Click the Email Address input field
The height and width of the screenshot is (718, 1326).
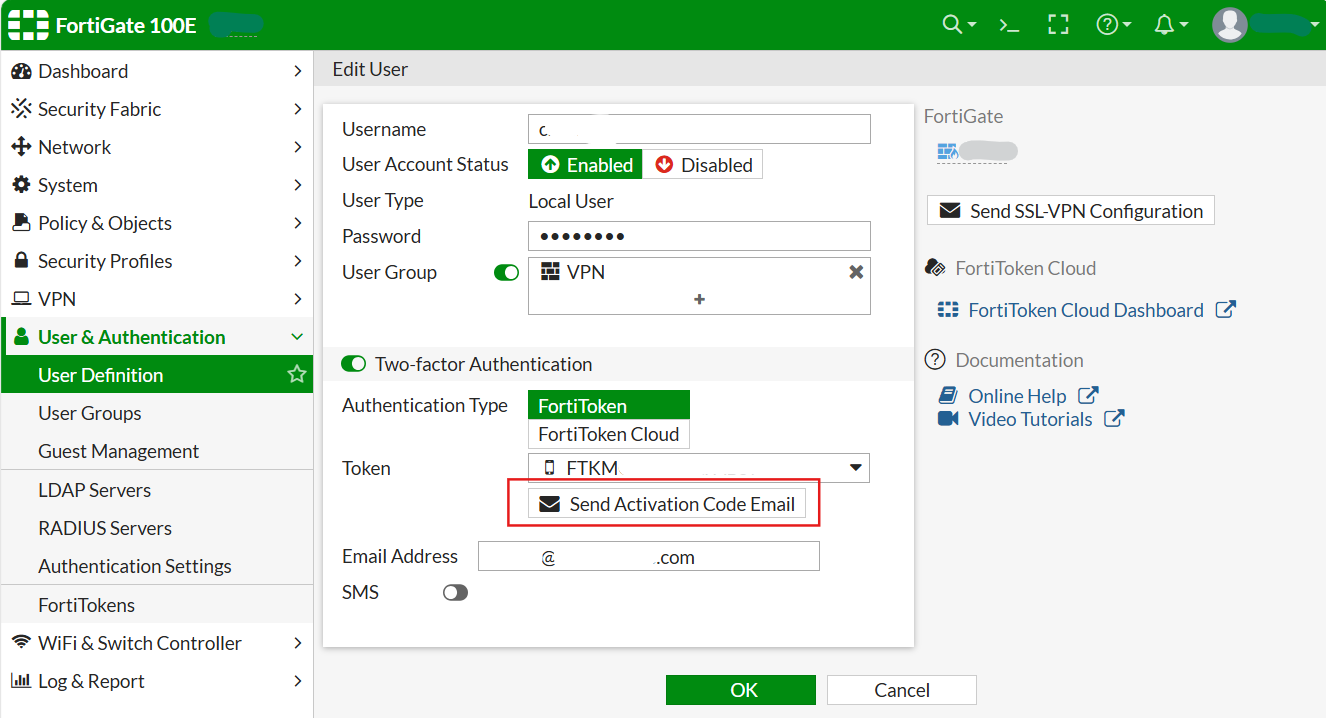coord(649,556)
